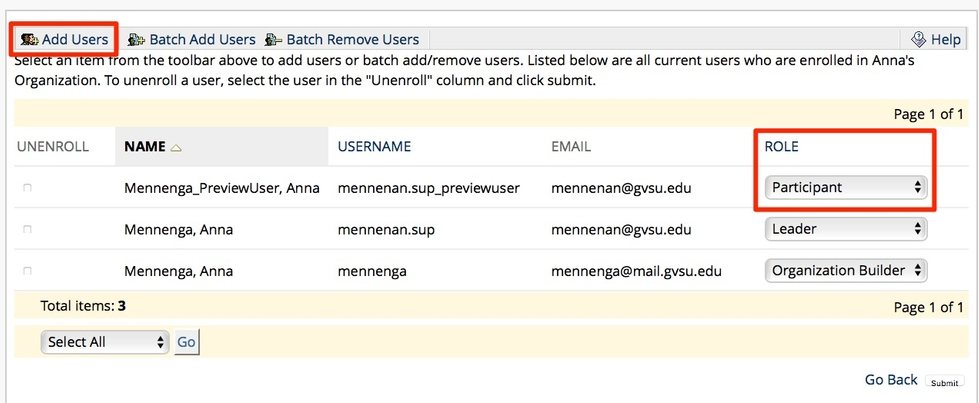Image resolution: width=979 pixels, height=403 pixels.
Task: Sort by Role column header
Action: (781, 146)
